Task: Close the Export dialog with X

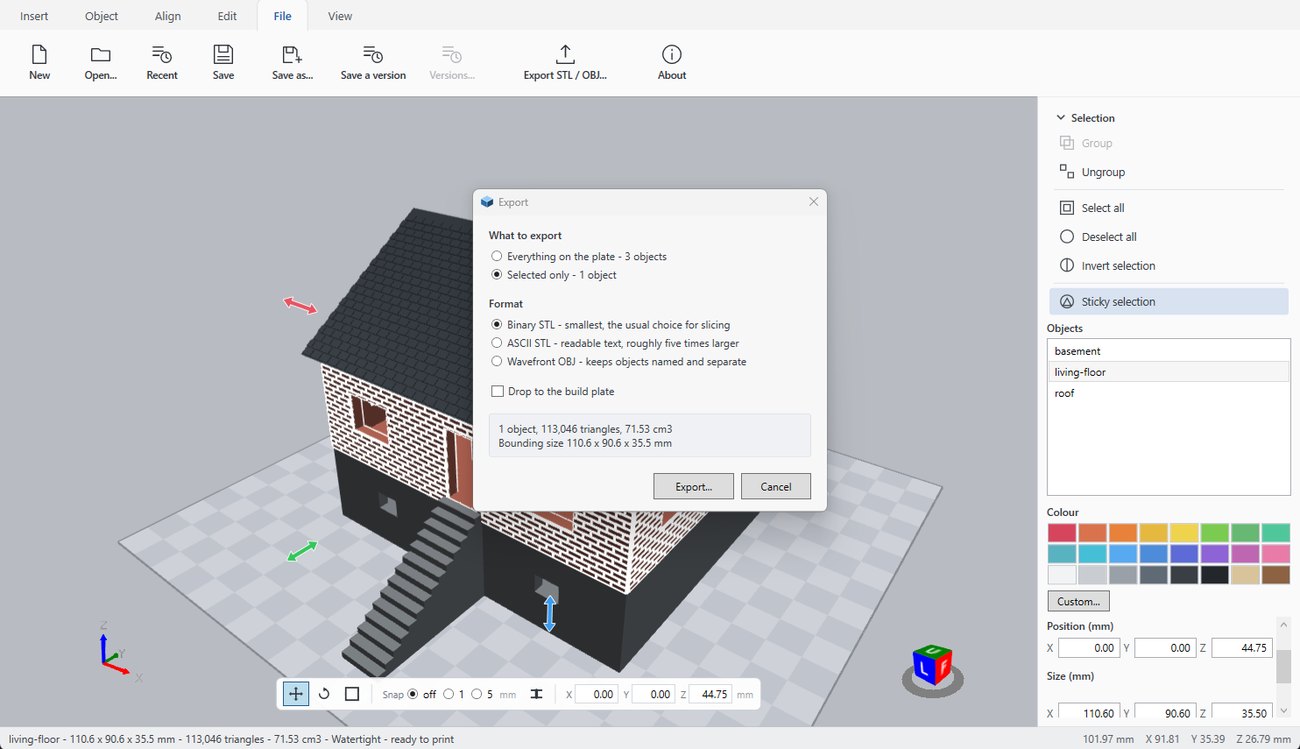Action: [x=813, y=201]
